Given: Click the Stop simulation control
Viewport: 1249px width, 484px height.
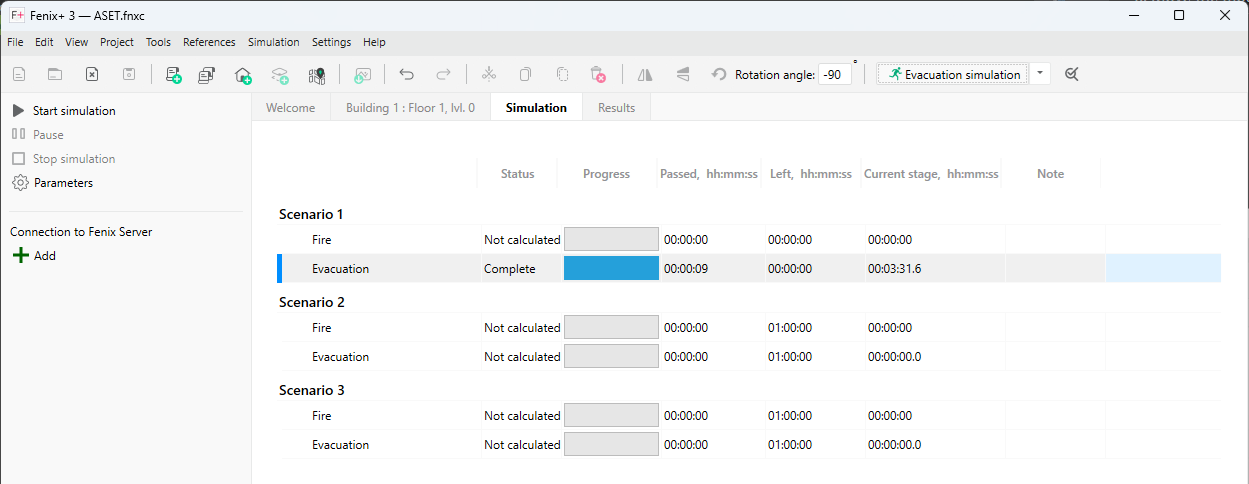Looking at the screenshot, I should [x=64, y=159].
